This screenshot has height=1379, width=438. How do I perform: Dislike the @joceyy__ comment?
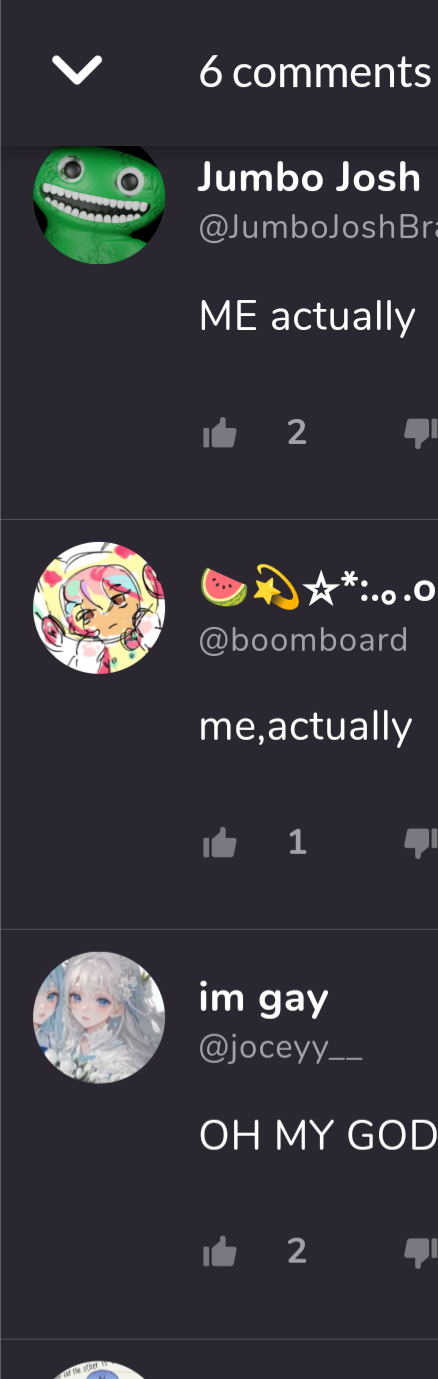(421, 1252)
